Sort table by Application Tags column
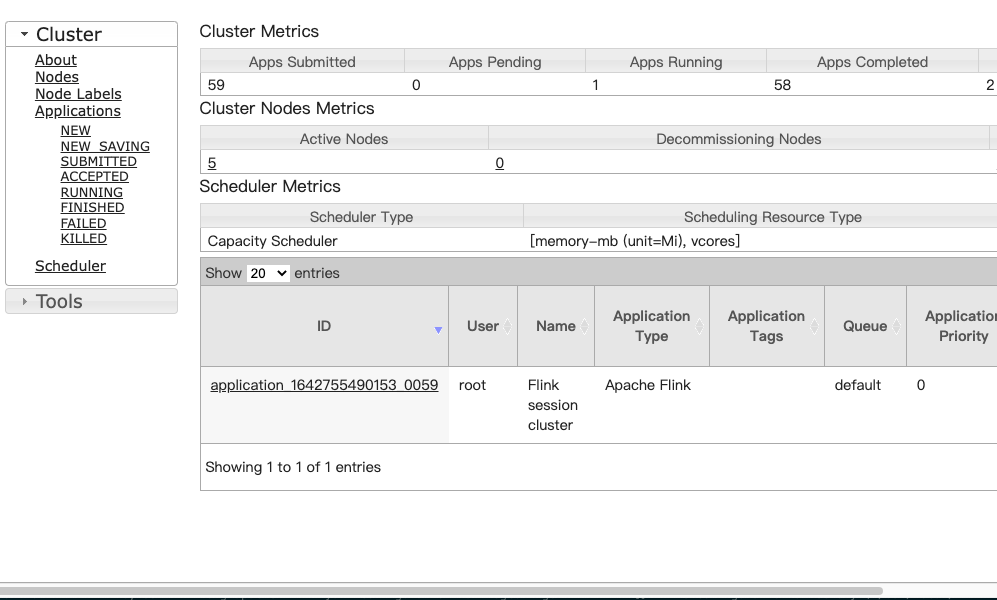The height and width of the screenshot is (600, 997). point(767,326)
